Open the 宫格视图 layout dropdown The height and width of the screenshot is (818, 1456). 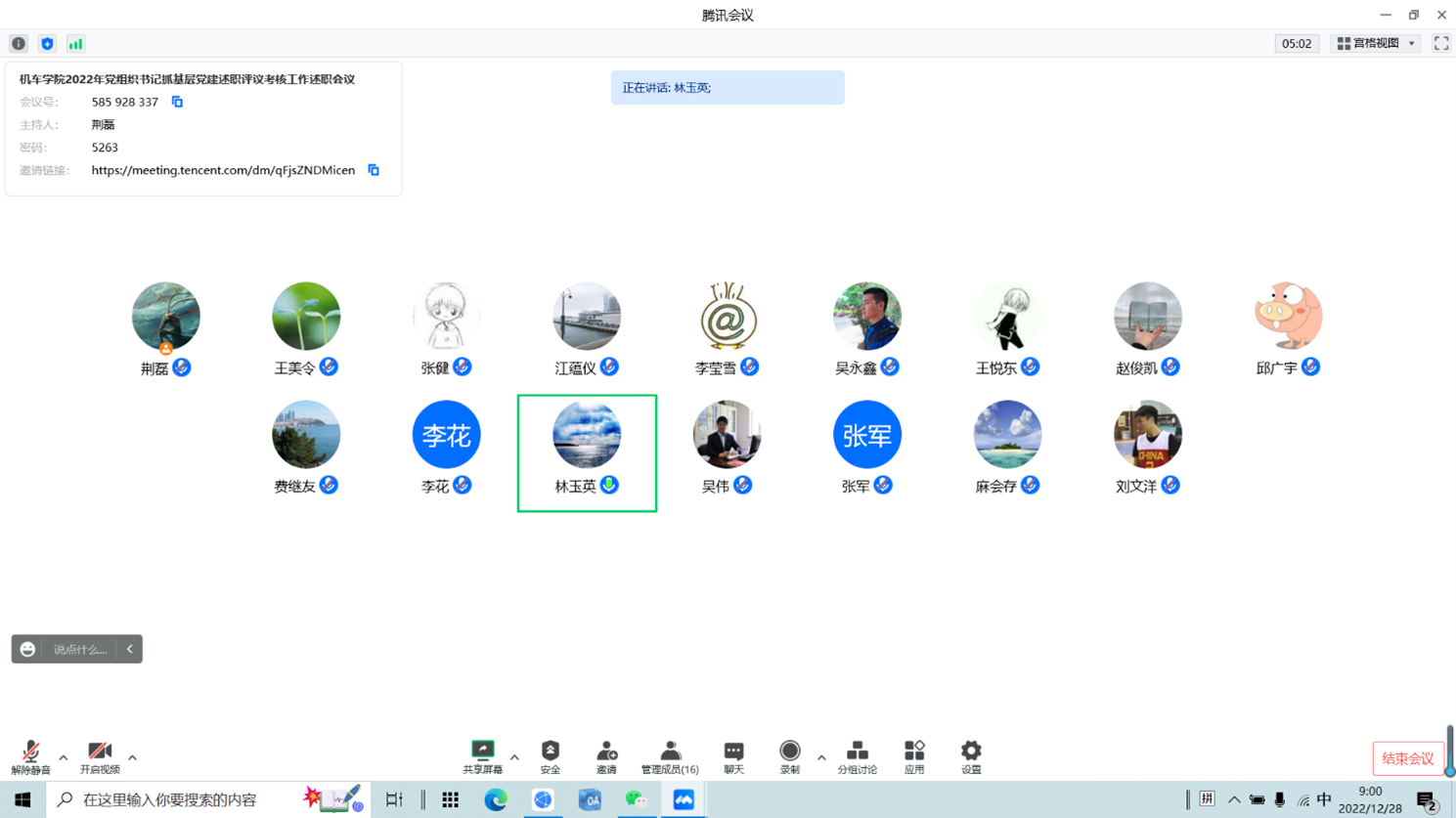[x=1377, y=44]
